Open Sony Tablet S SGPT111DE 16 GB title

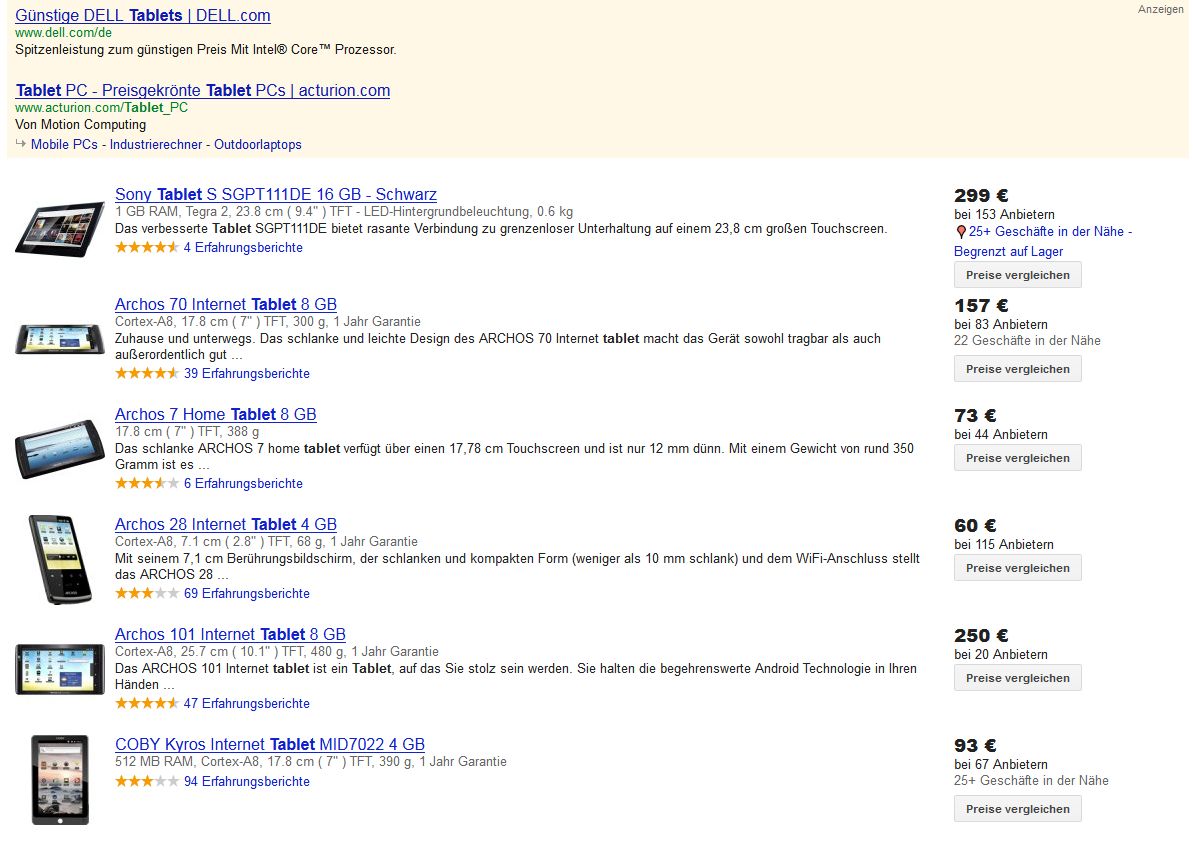(x=276, y=194)
